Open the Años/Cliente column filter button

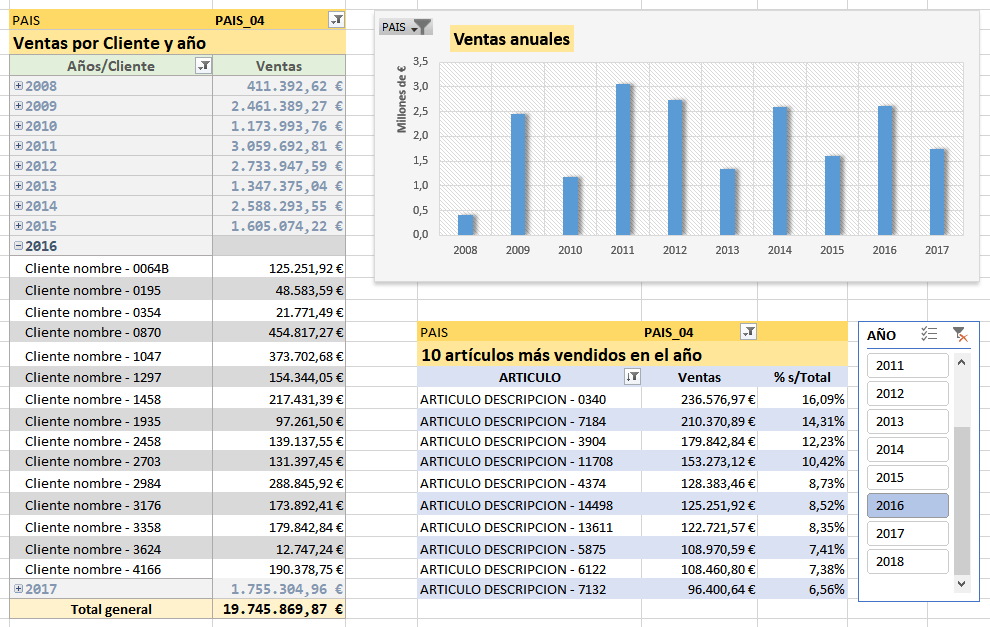click(204, 66)
